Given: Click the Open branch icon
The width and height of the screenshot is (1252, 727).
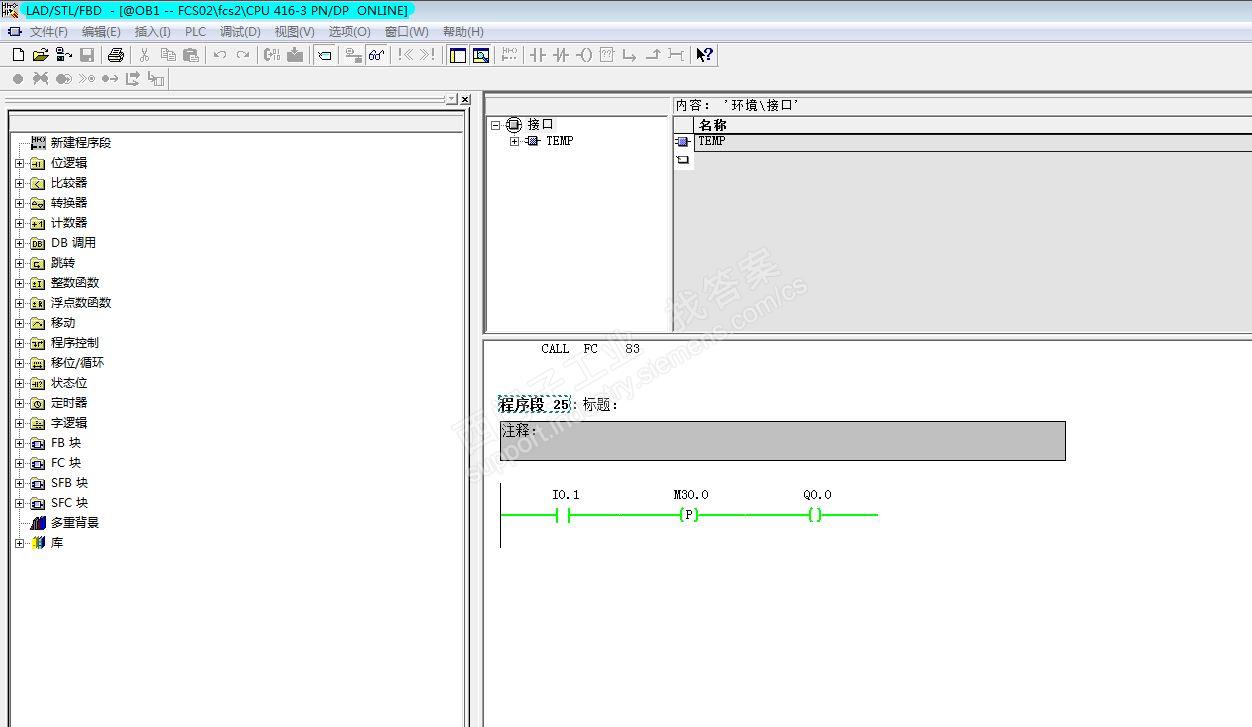Looking at the screenshot, I should [x=630, y=55].
